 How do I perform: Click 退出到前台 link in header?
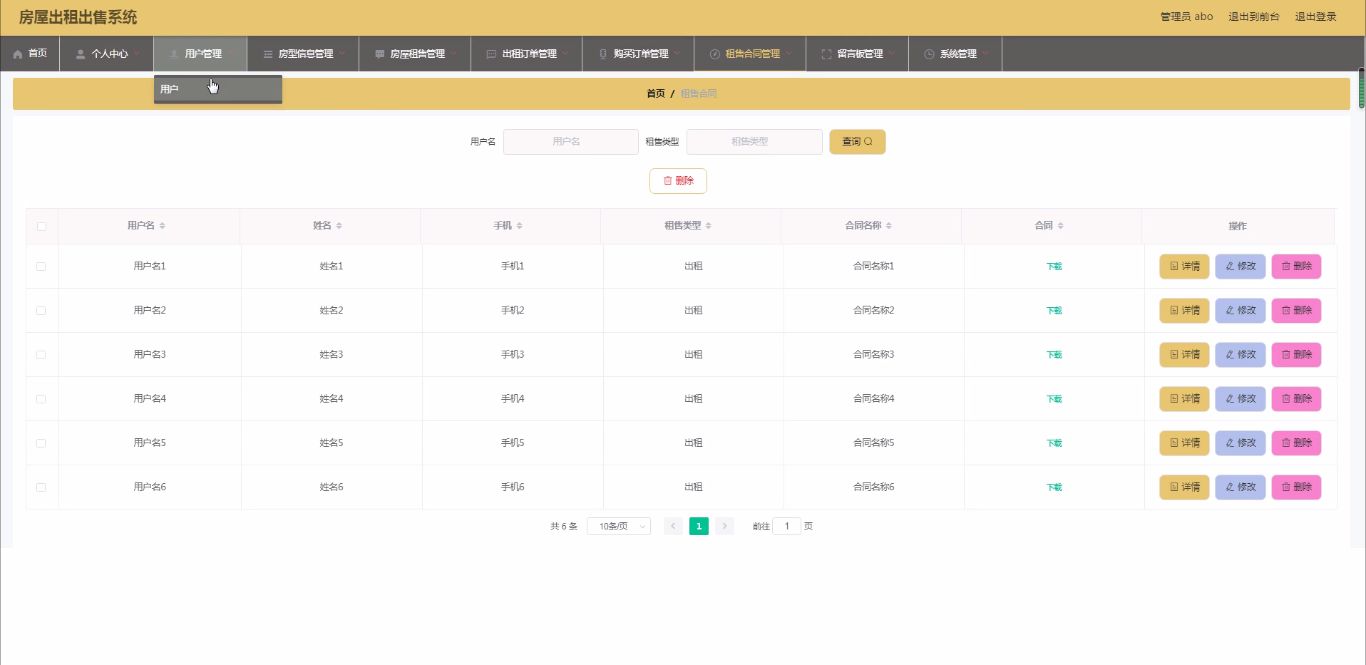point(1253,17)
